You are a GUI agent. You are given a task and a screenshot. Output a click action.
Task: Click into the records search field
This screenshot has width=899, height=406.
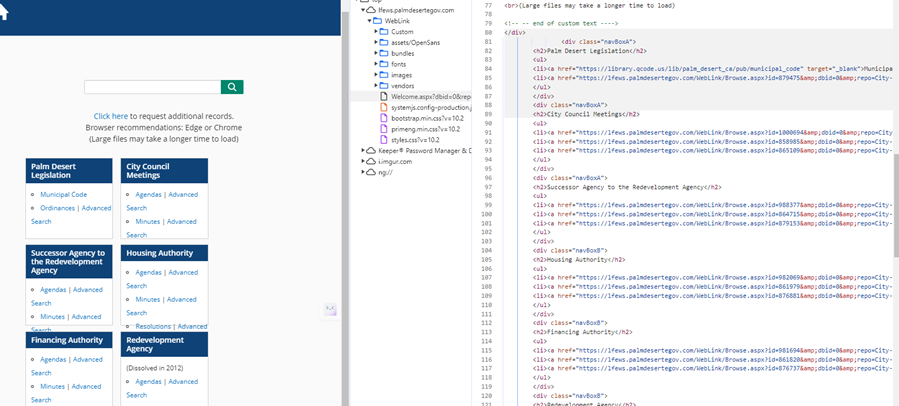(152, 87)
